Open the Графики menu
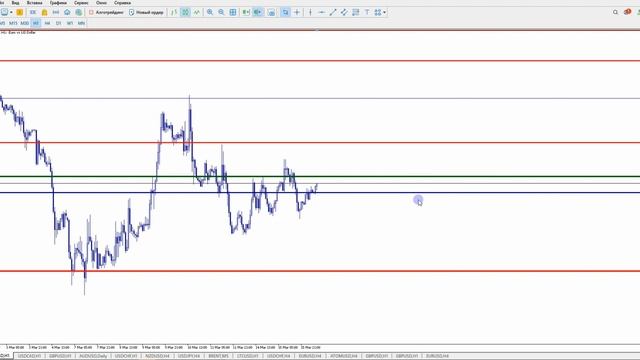This screenshot has width=640, height=360. (x=58, y=3)
